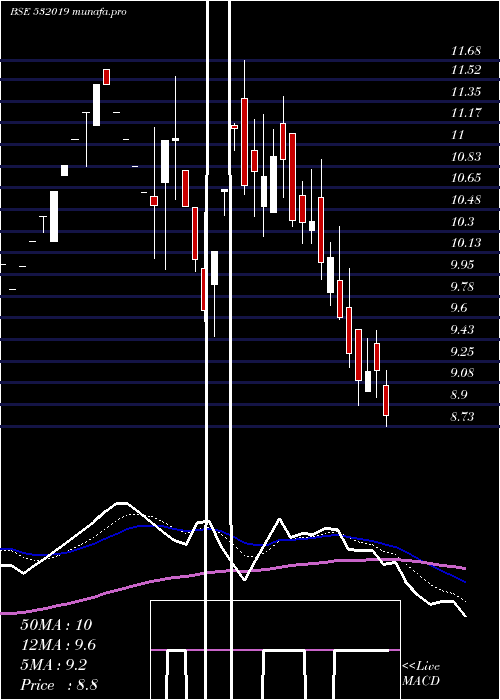Click the 8.73 price label
Screen dimensions: 500x700
tap(462, 417)
